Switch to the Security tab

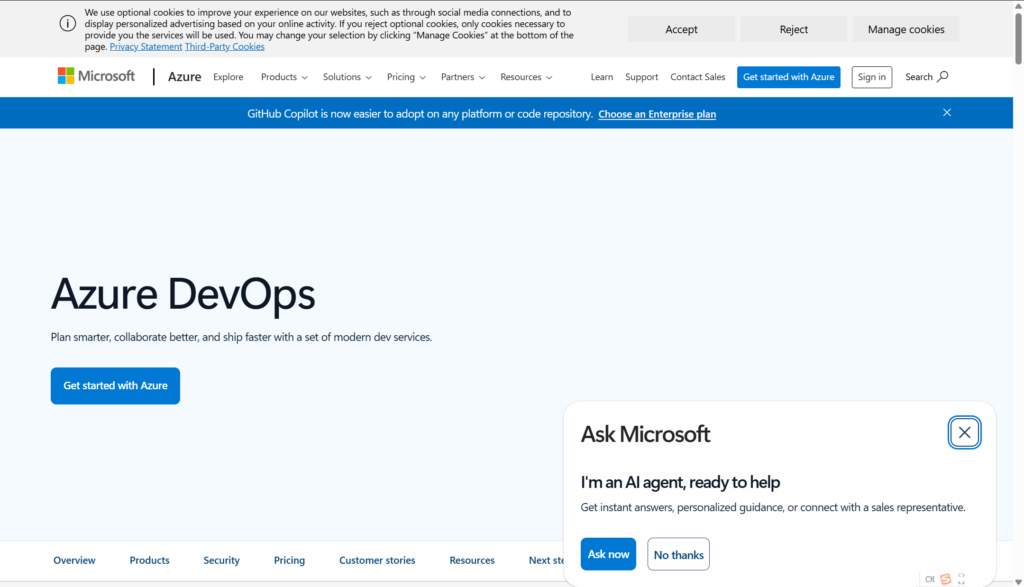221,560
